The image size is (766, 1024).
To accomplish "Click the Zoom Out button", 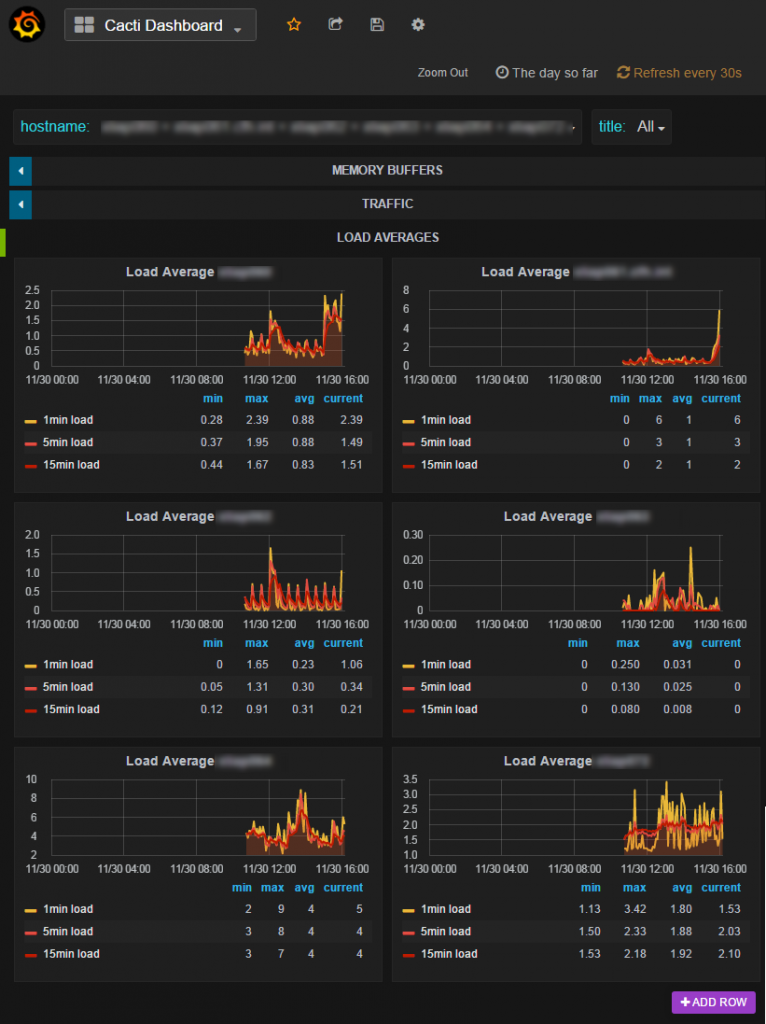I will [x=443, y=72].
